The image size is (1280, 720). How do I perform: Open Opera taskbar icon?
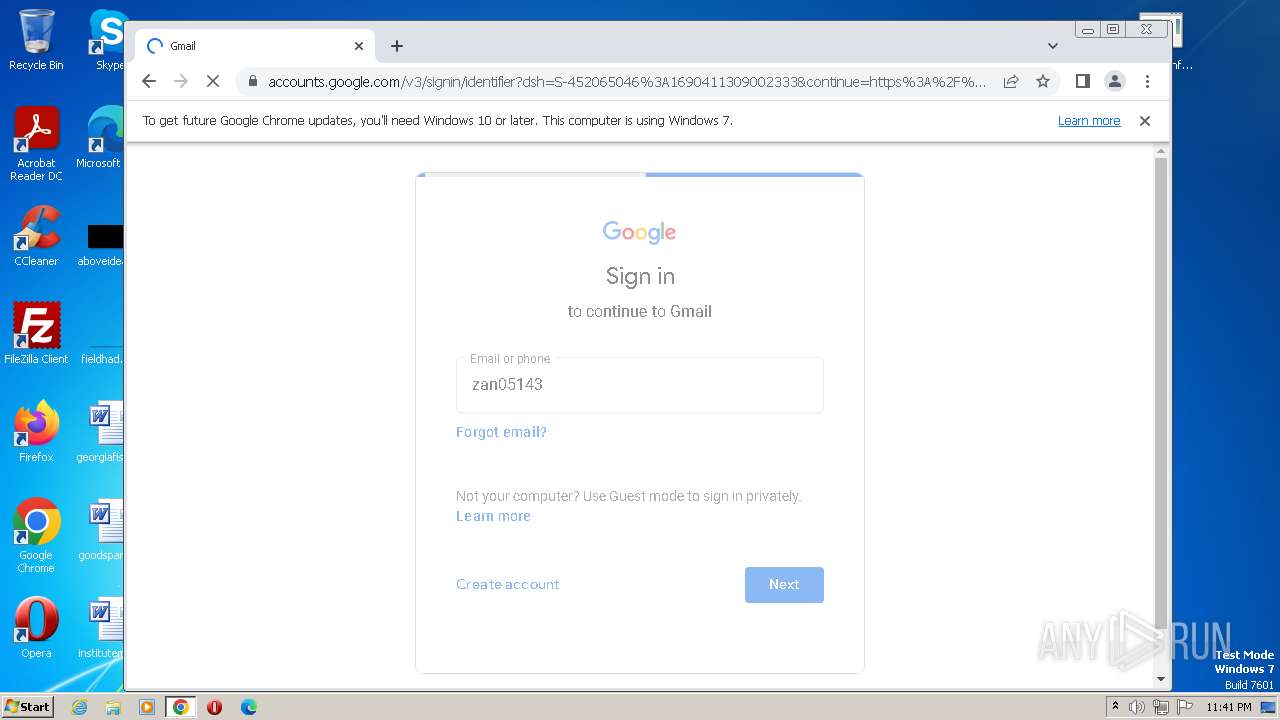(214, 707)
